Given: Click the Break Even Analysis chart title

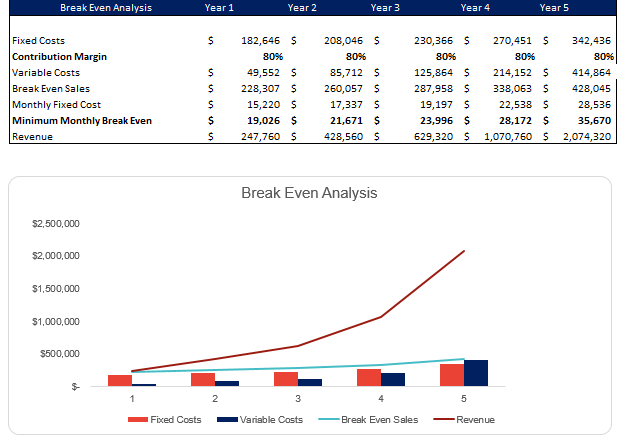Looking at the screenshot, I should (x=309, y=192).
